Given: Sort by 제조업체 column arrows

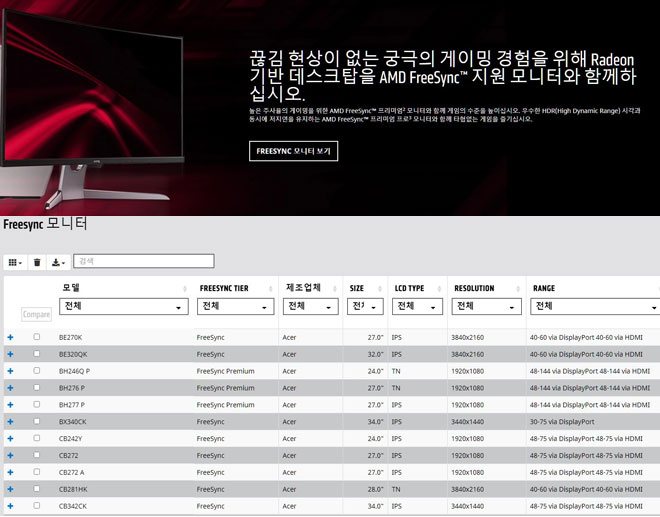Looking at the screenshot, I should (335, 288).
